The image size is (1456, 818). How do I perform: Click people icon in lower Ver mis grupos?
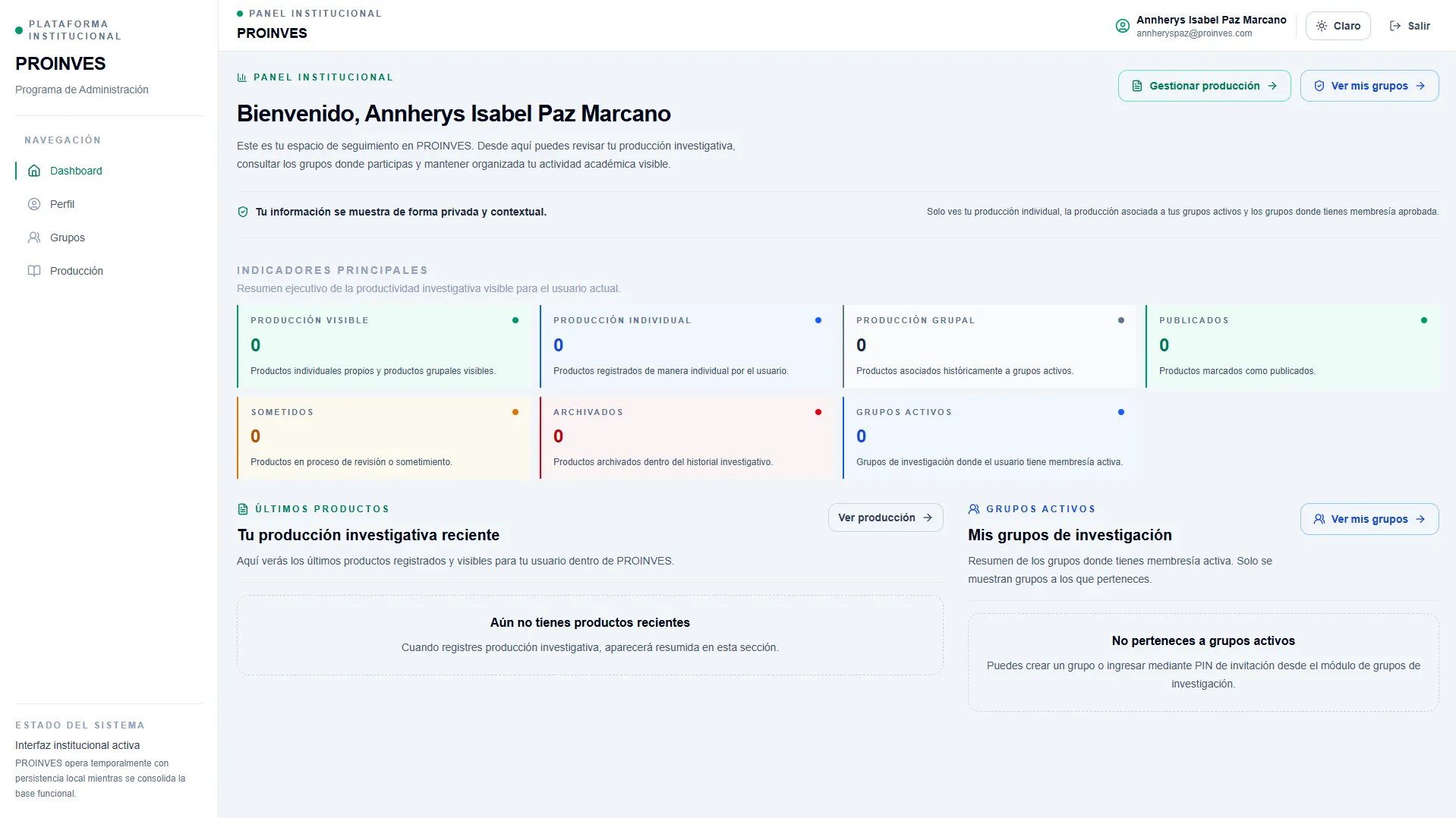pos(1319,519)
